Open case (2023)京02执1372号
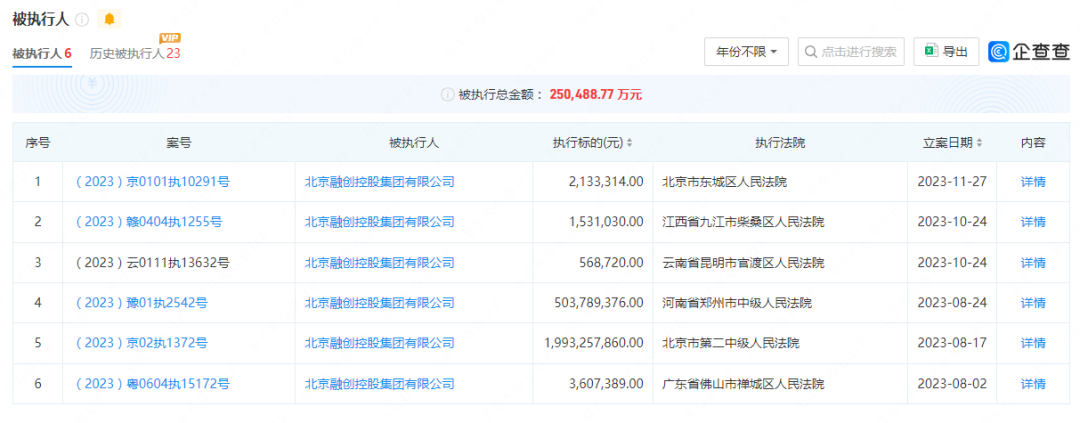Image resolution: width=1080 pixels, height=423 pixels. coord(141,343)
